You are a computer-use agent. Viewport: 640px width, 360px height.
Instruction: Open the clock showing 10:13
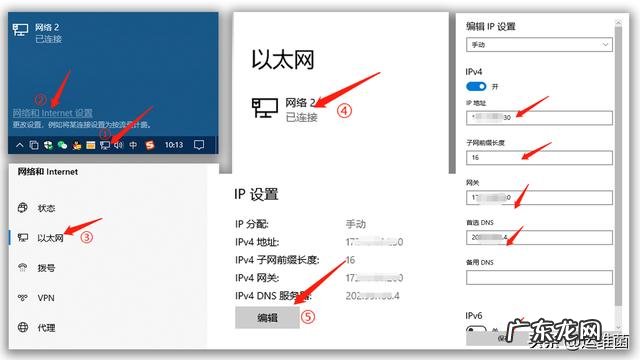(x=174, y=145)
